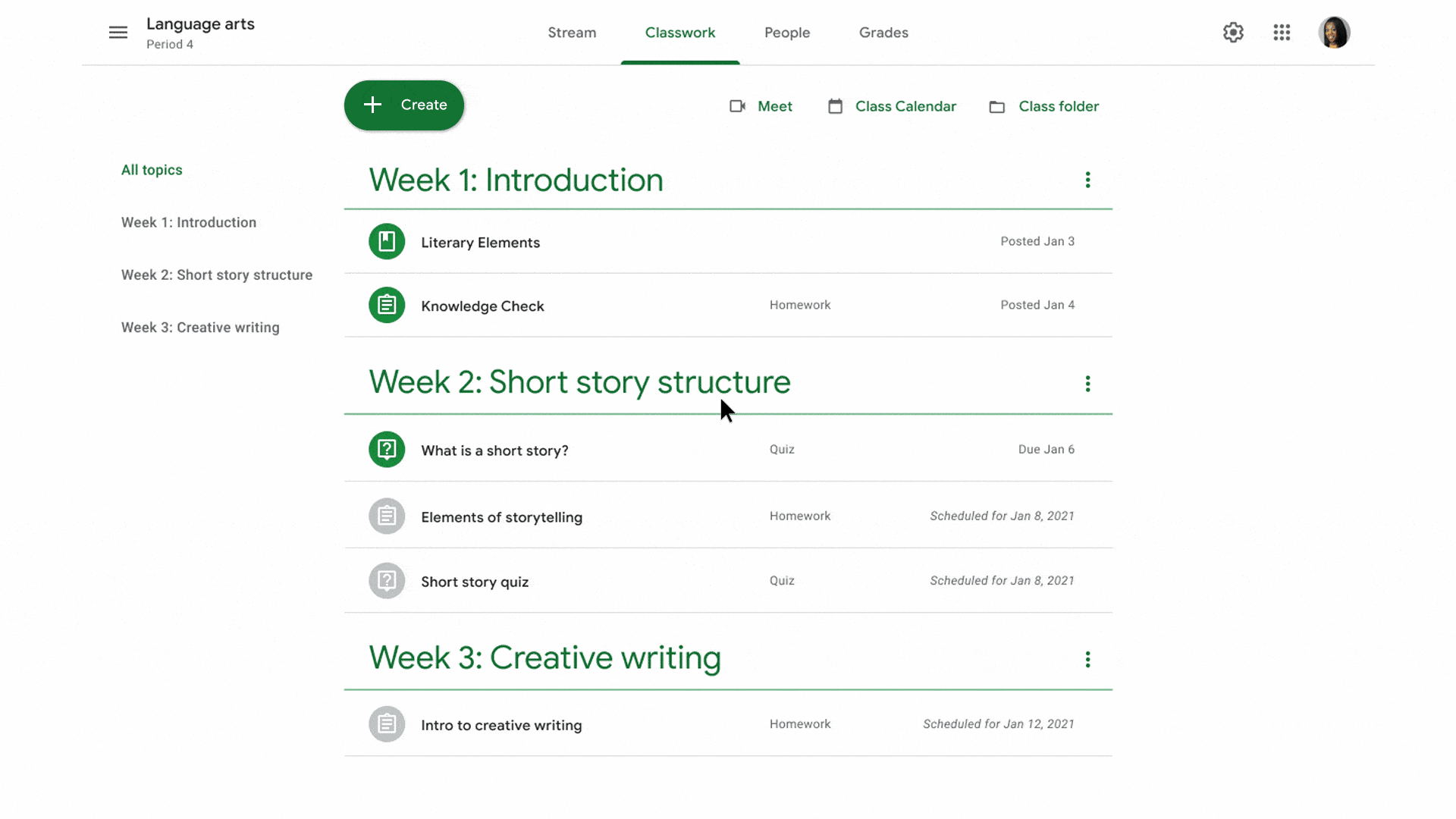Viewport: 1456px width, 819px height.
Task: Expand Week 2 Short story structure options
Action: [1087, 383]
